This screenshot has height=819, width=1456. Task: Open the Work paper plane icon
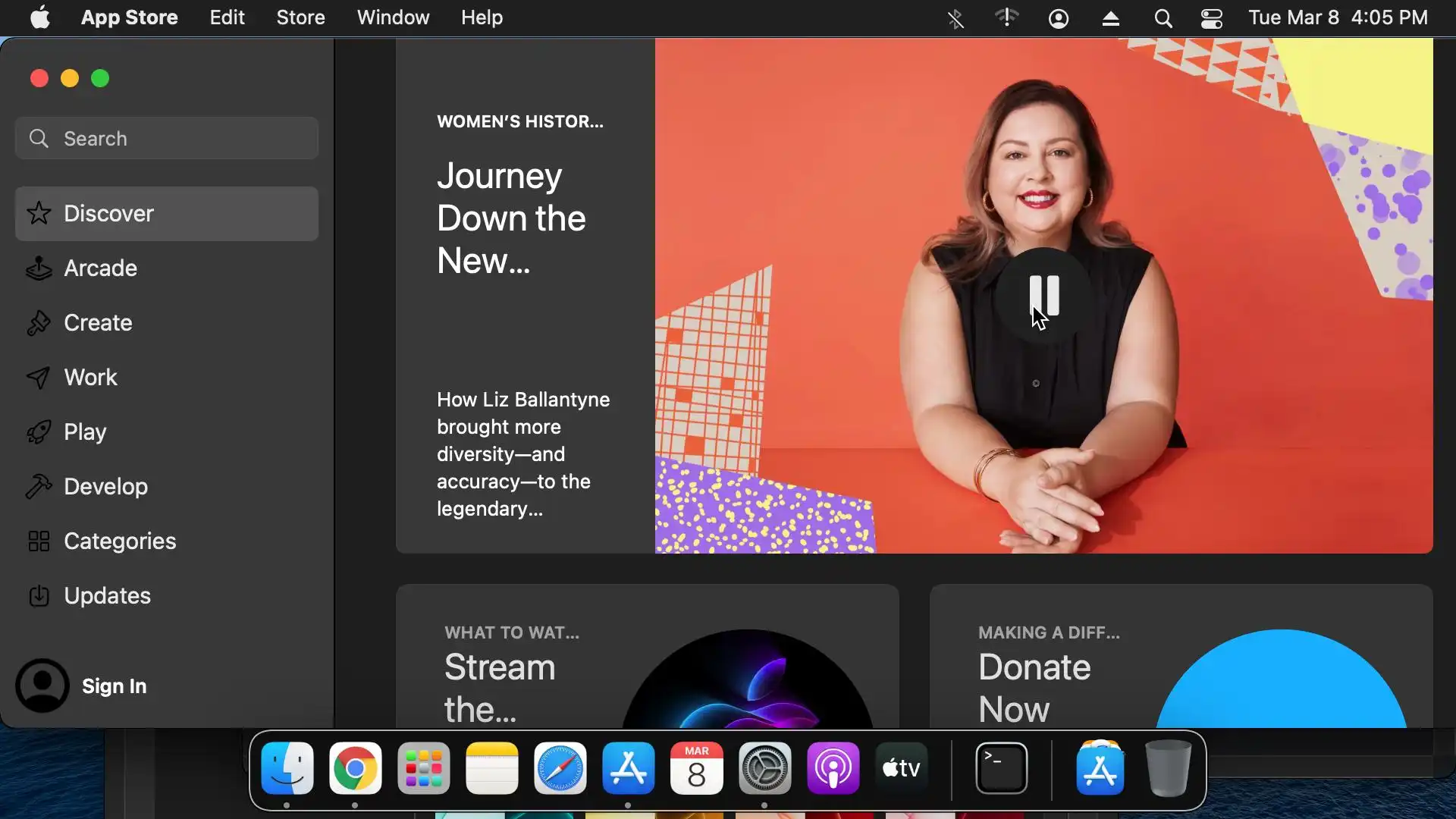click(x=39, y=378)
